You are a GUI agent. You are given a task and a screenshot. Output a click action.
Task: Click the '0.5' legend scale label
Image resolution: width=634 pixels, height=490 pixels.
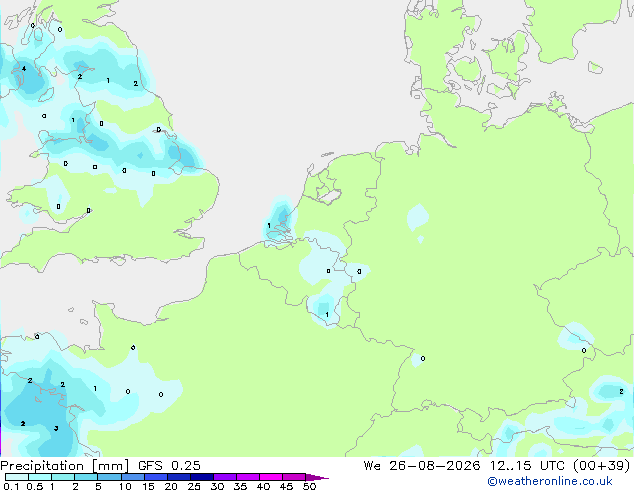[35, 486]
